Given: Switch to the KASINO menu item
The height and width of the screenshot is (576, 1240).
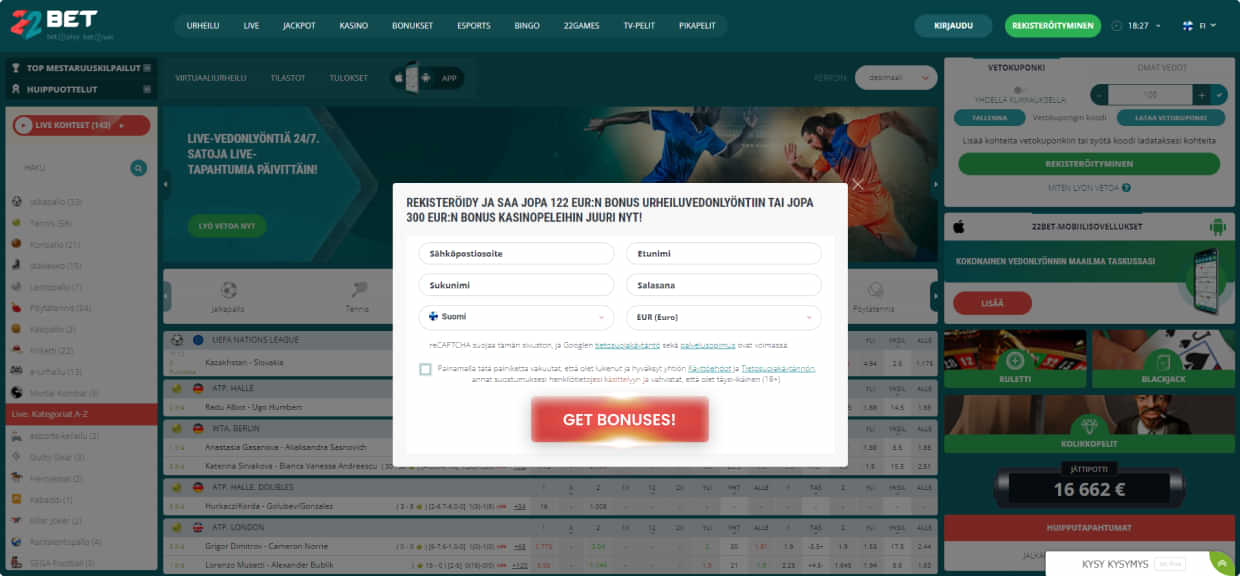Looking at the screenshot, I should (354, 25).
